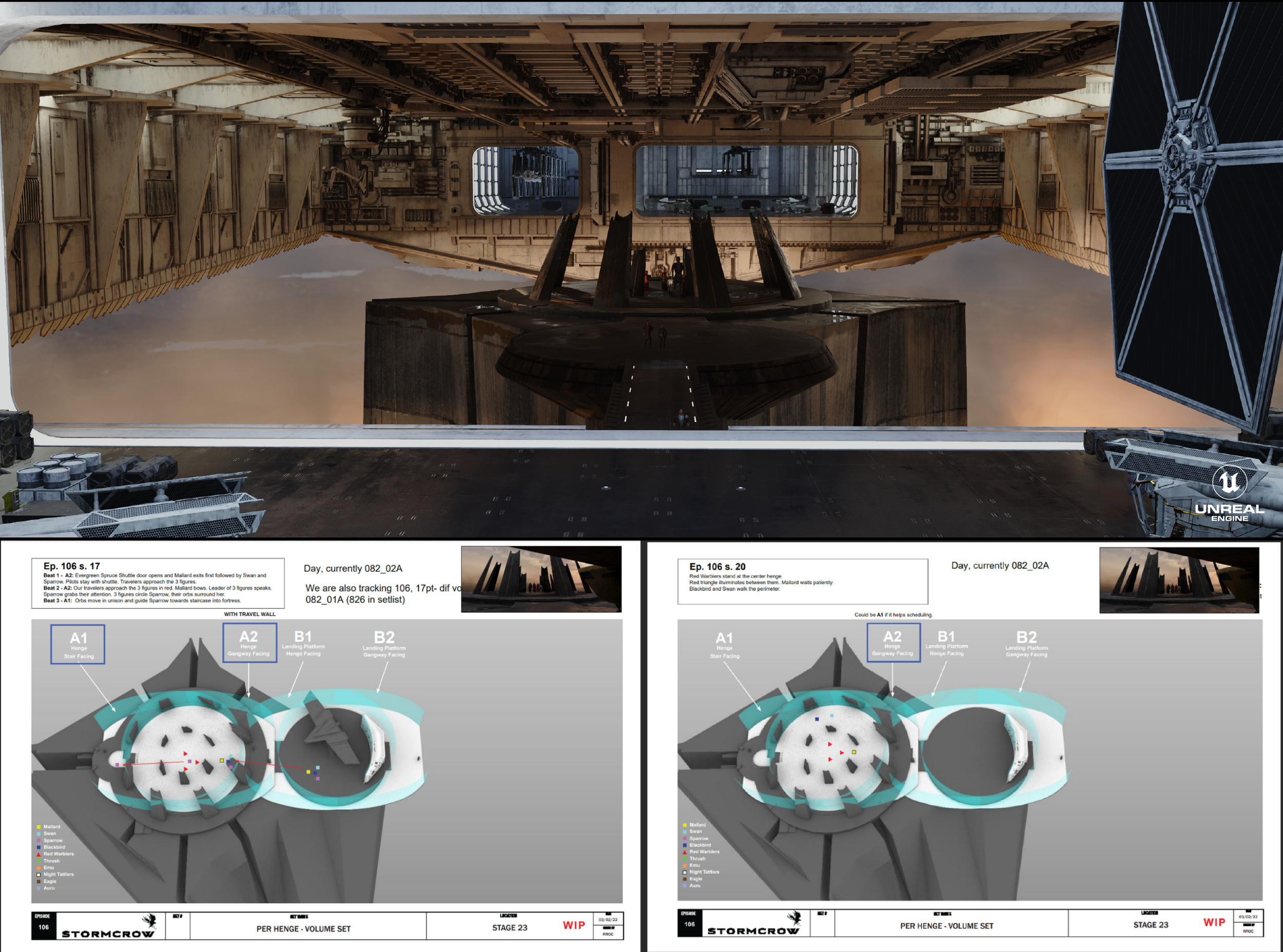The width and height of the screenshot is (1283, 952).
Task: Click the B2 Landing Platform label, s. 17 sheet
Action: [384, 644]
